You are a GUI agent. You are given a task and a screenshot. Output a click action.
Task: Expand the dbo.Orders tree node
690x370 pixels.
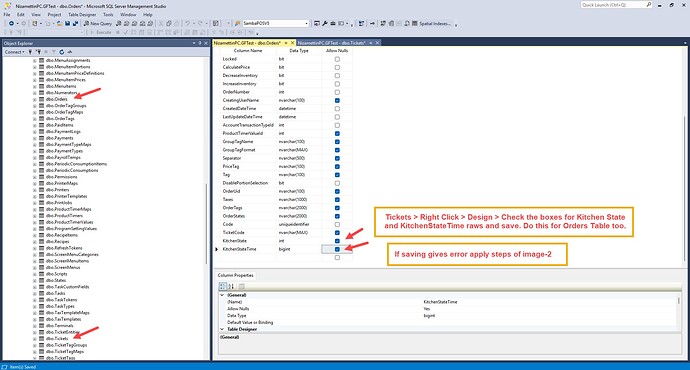35,99
